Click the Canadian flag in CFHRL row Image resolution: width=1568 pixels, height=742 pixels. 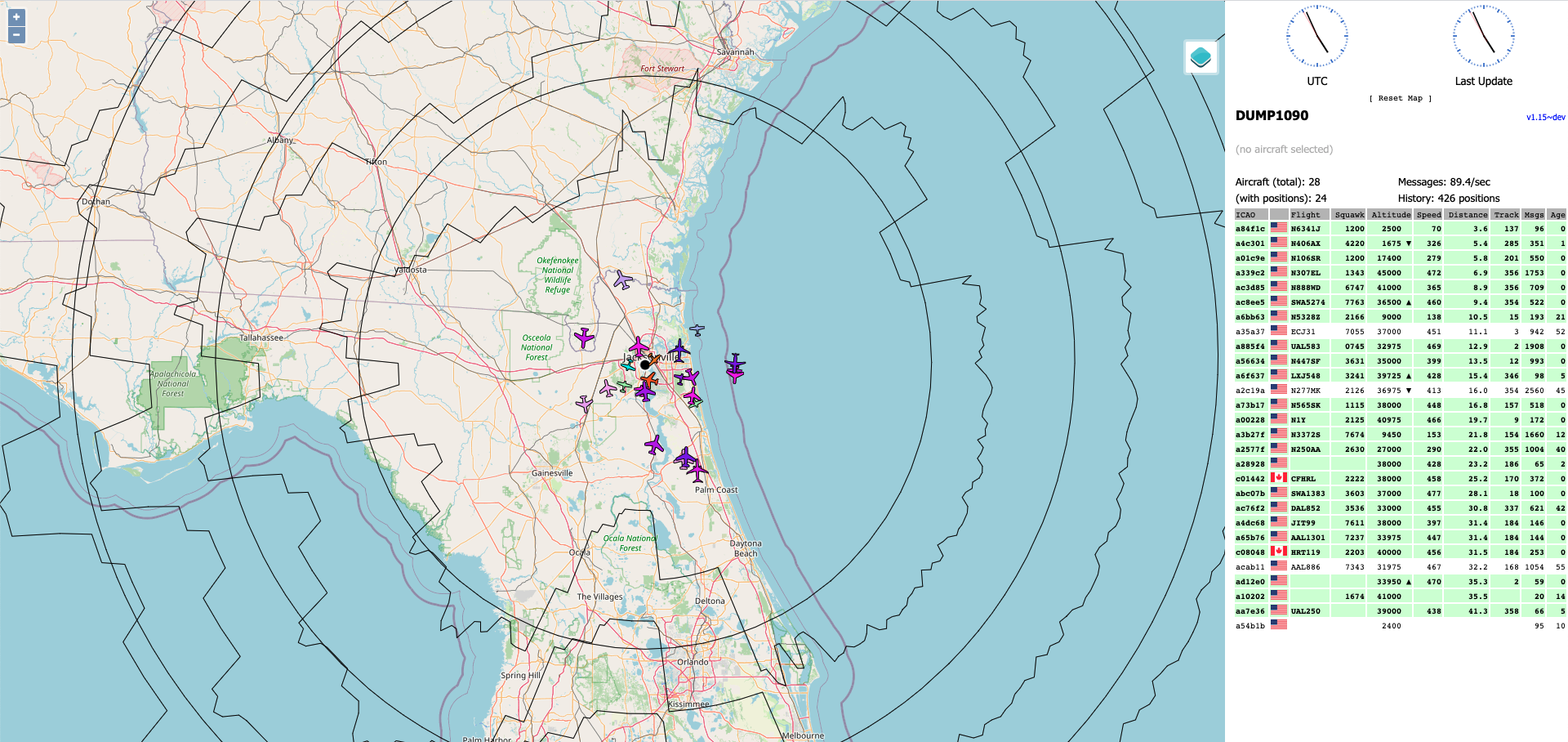pos(1279,478)
